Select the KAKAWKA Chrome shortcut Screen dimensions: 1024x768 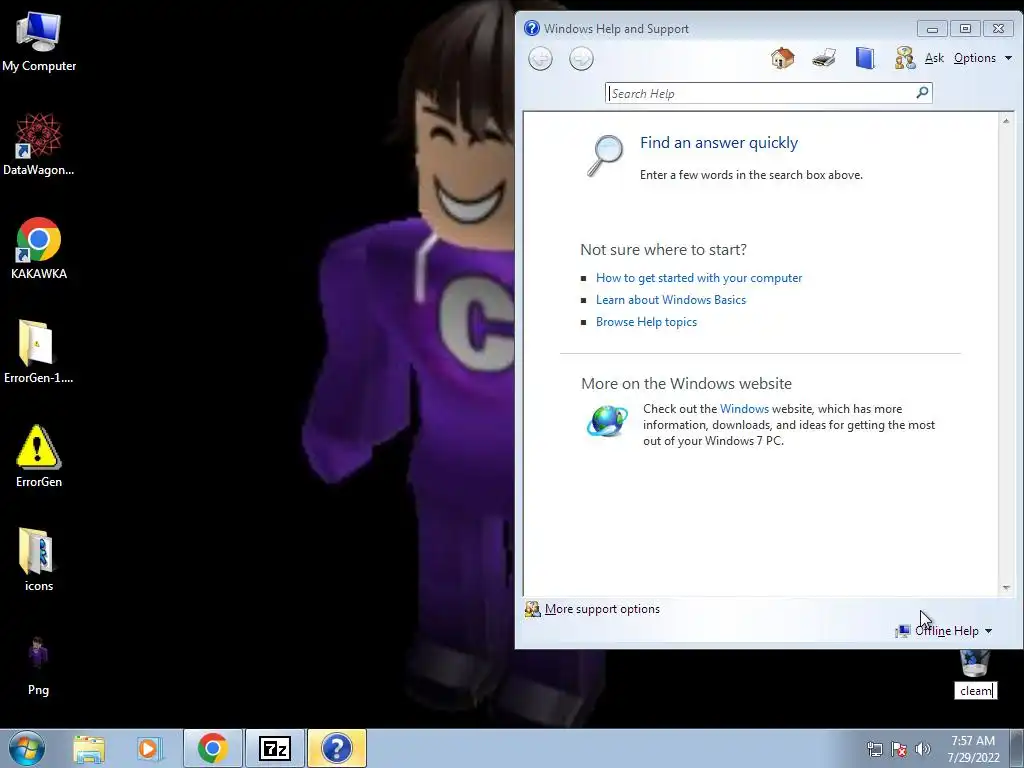coord(39,248)
